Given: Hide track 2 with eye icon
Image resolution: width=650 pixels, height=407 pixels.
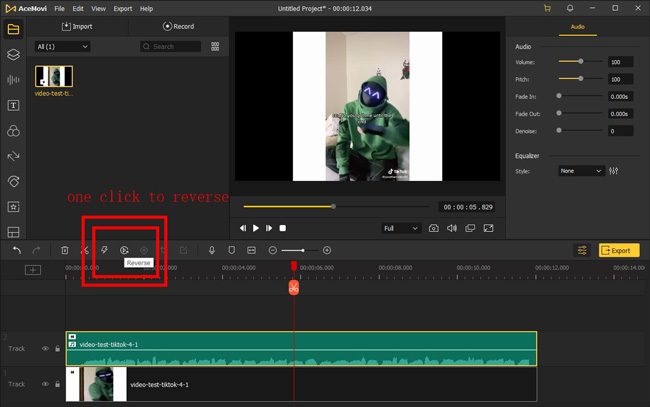Looking at the screenshot, I should click(x=45, y=349).
